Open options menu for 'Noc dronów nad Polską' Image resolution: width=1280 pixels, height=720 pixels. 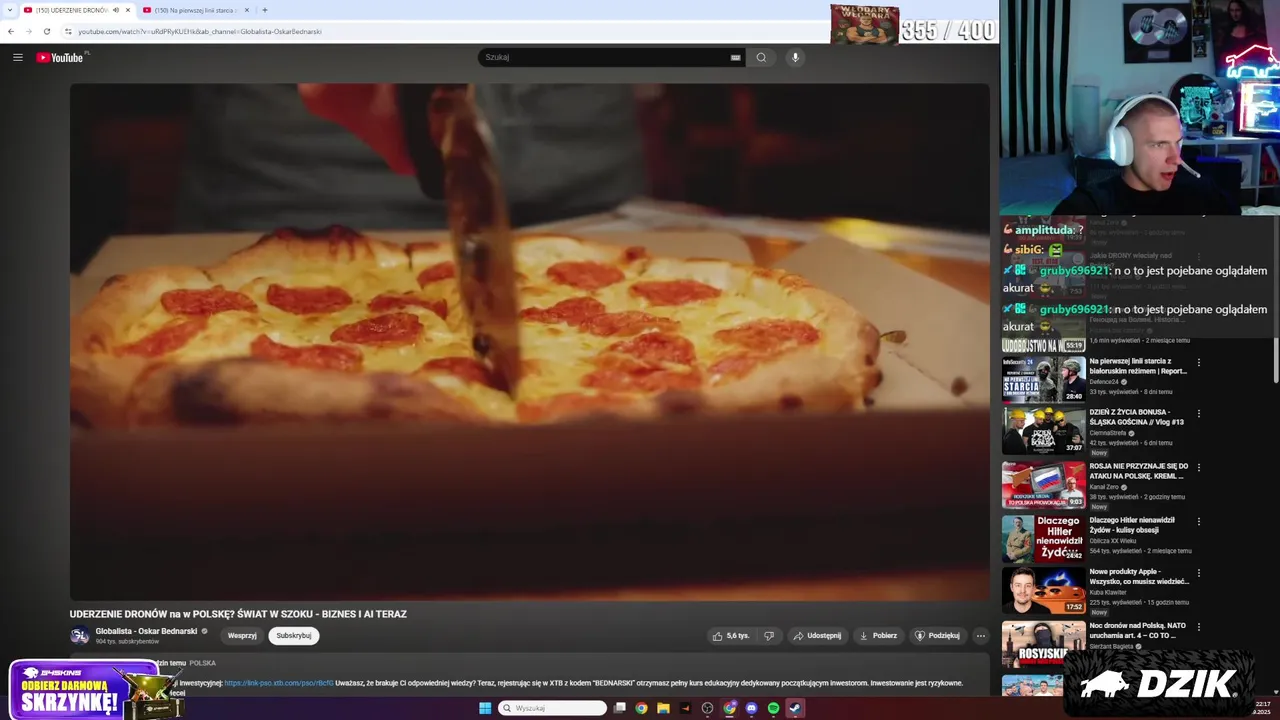coord(1199,627)
